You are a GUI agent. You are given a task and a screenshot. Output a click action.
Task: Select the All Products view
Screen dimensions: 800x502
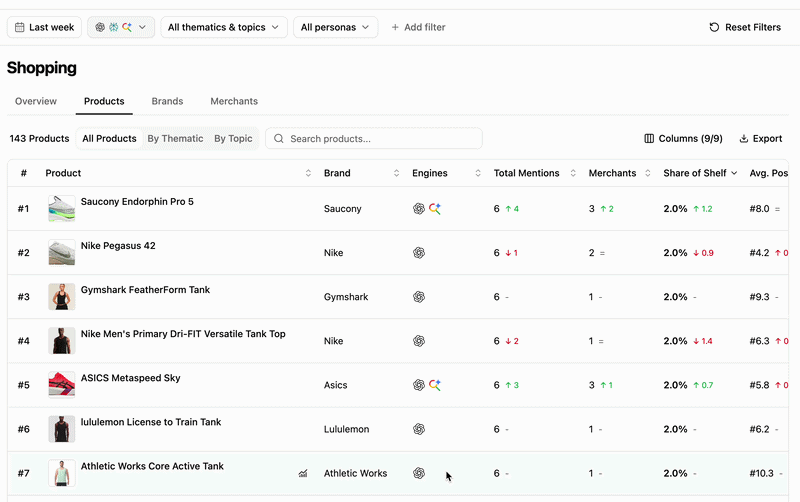point(109,138)
